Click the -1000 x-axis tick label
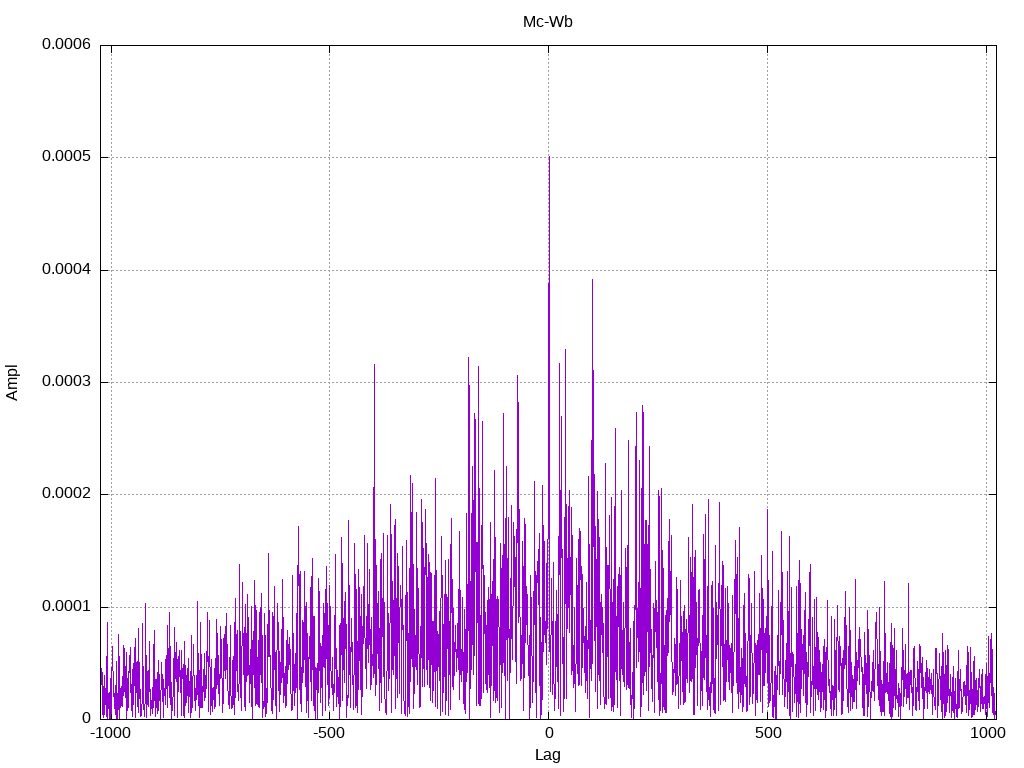Viewport: 1024px width, 768px height. (x=111, y=733)
